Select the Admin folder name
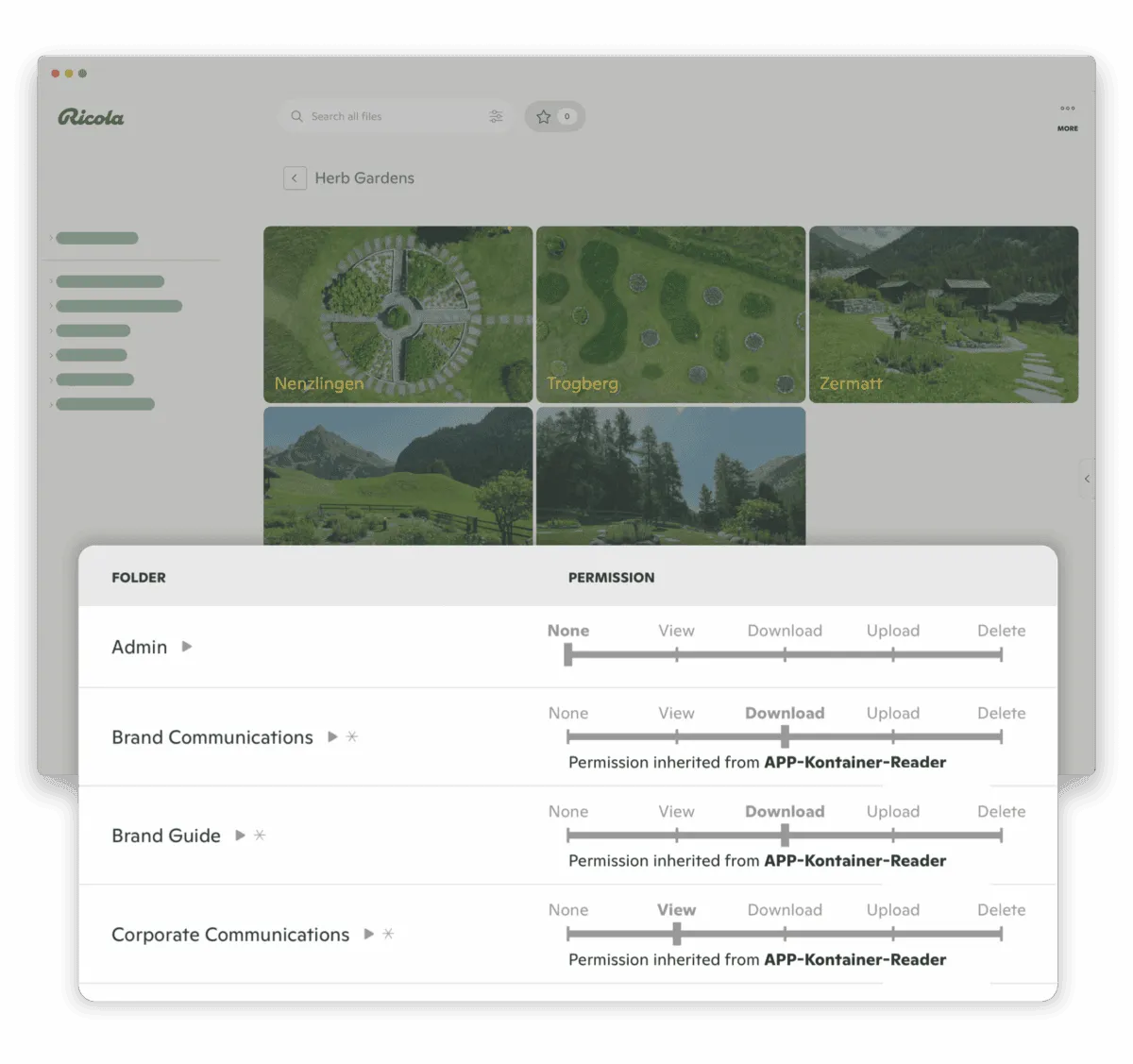Viewport: 1133px width, 1064px height. 139,647
